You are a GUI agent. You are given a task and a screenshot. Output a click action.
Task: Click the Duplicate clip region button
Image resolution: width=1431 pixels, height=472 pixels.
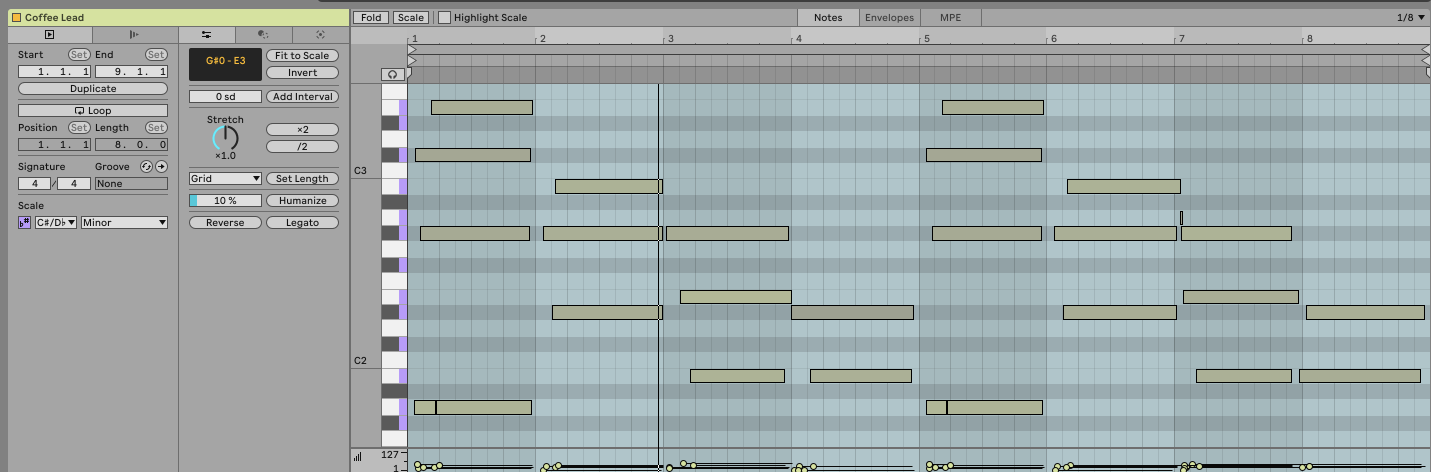(x=93, y=89)
